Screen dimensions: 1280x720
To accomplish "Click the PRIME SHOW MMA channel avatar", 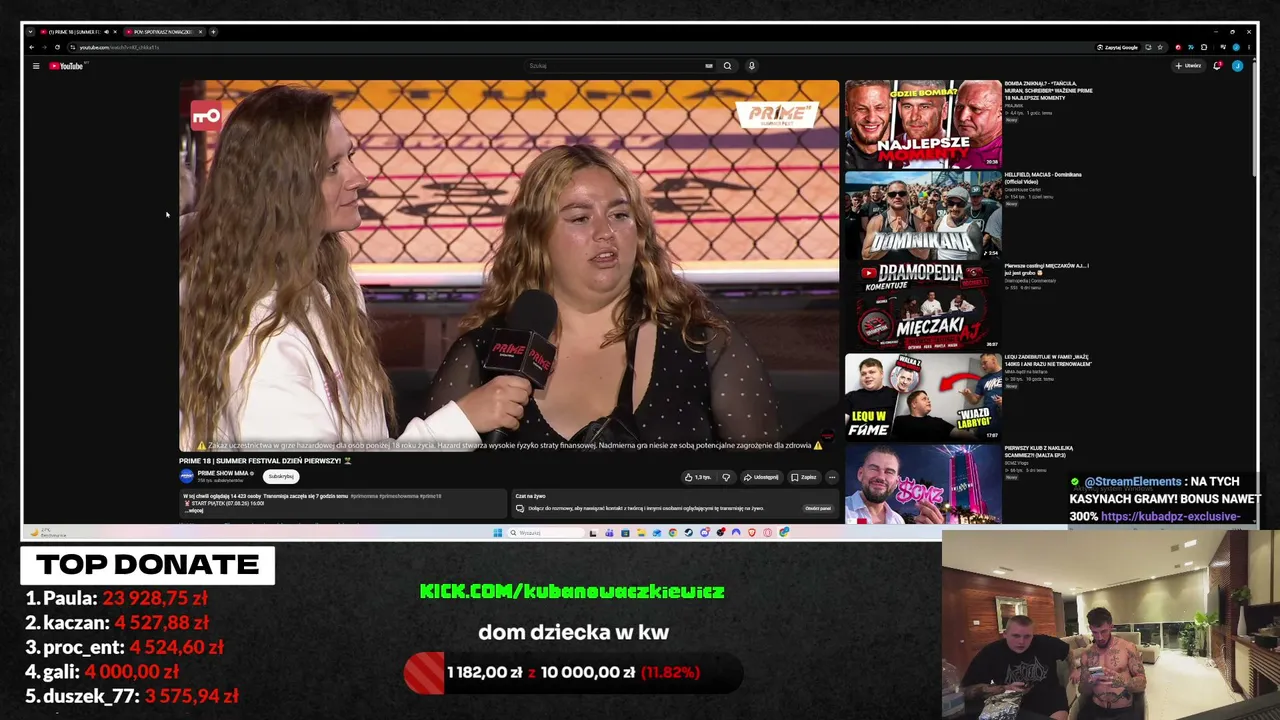I will click(186, 476).
